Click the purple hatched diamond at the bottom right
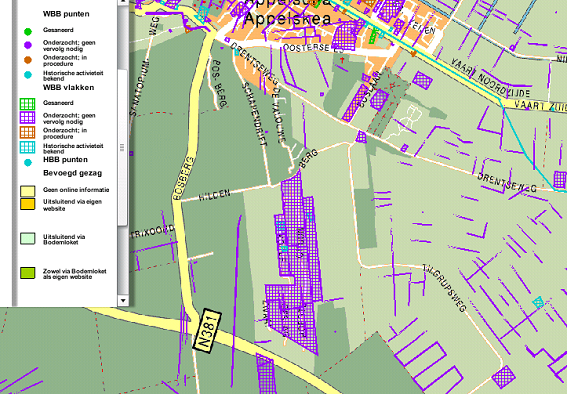This screenshot has height=395, width=568. coord(504,376)
